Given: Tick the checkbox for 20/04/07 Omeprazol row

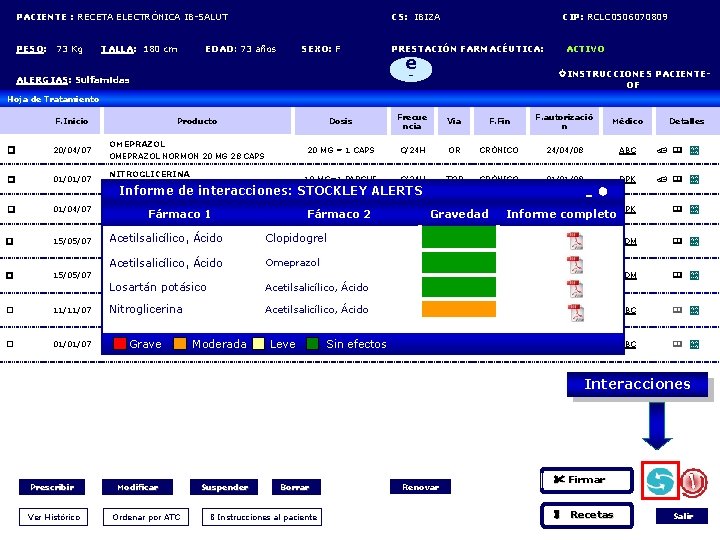Looking at the screenshot, I should coord(11,150).
